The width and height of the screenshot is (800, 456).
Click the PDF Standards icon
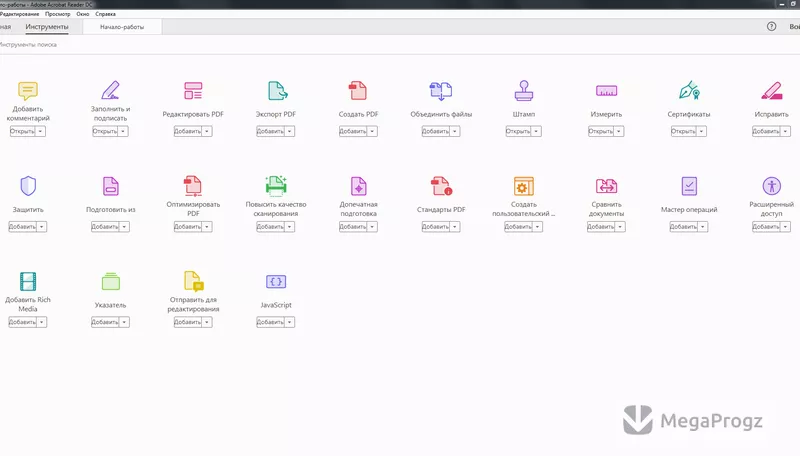point(441,186)
